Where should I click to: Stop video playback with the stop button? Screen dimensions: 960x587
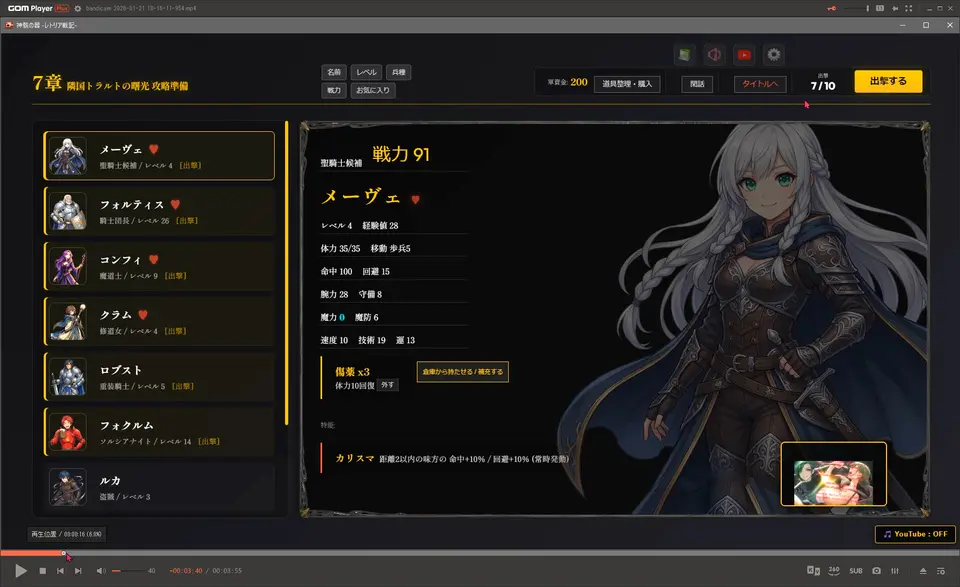pos(43,570)
